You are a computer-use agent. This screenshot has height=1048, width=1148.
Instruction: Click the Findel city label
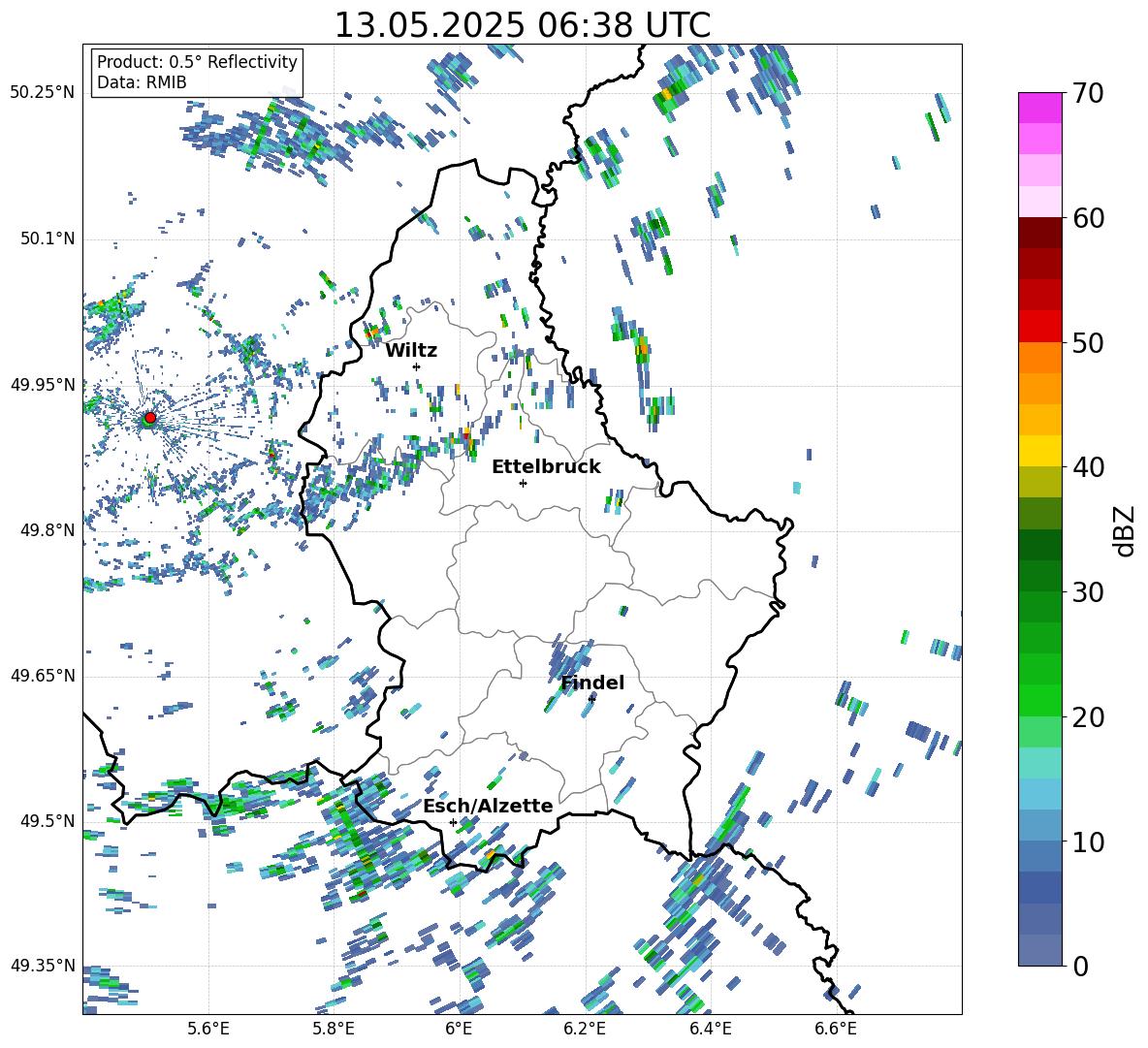click(x=592, y=683)
